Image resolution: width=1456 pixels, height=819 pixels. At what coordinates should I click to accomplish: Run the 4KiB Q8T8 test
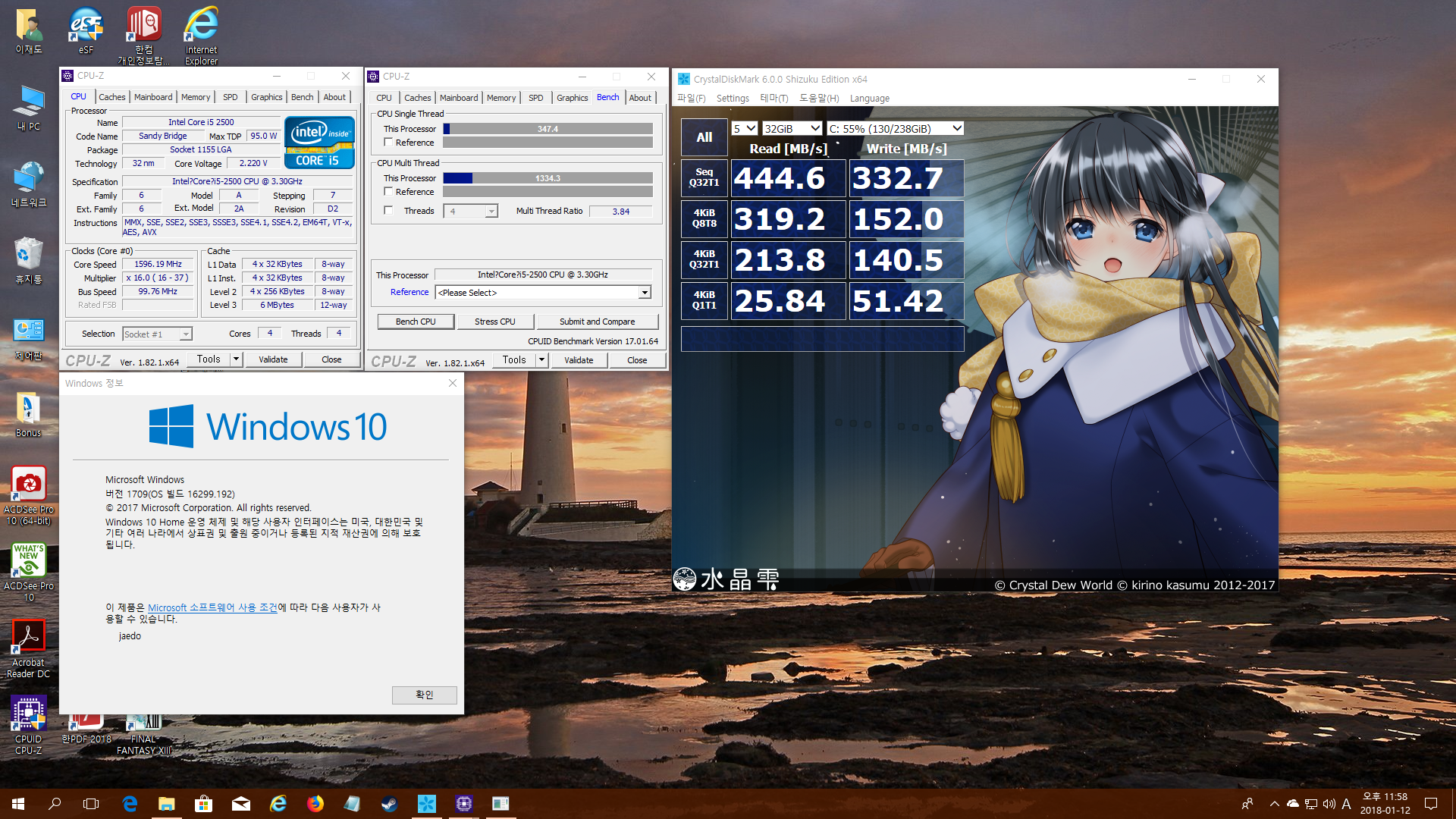tap(704, 218)
